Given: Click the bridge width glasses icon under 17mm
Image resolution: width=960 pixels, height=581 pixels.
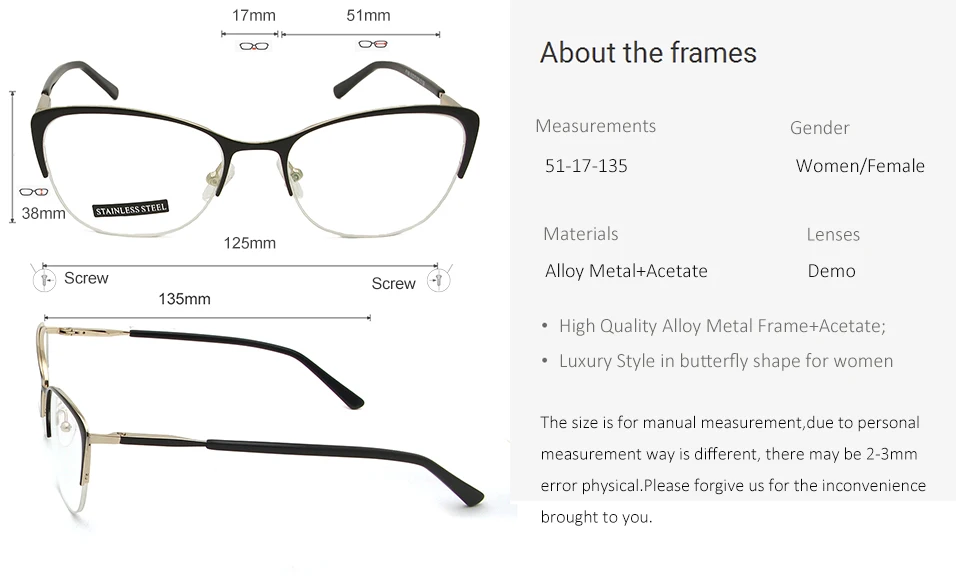Looking at the screenshot, I should click(253, 46).
